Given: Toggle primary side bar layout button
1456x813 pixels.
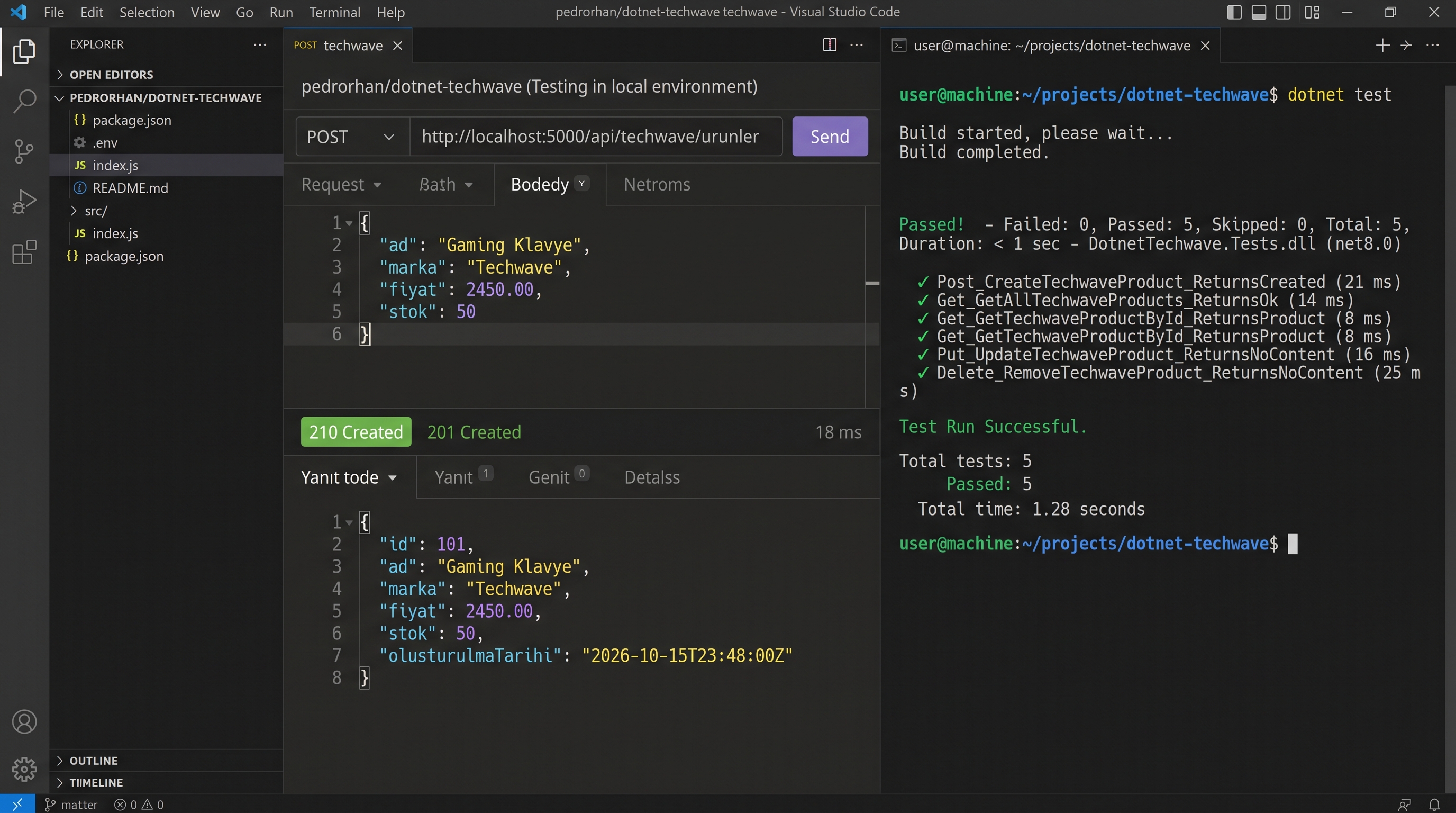Looking at the screenshot, I should coord(1234,12).
